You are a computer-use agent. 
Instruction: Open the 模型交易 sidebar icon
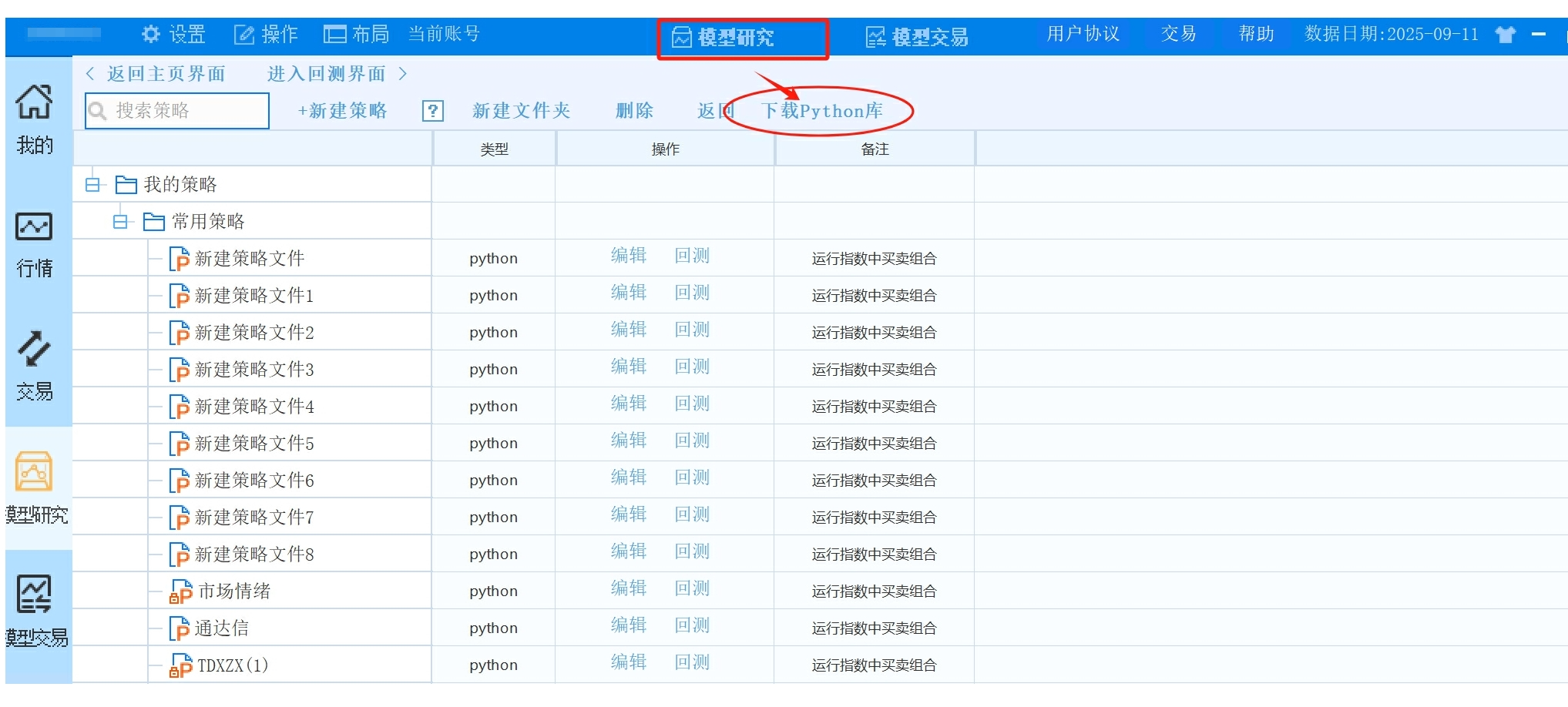pyautogui.click(x=35, y=595)
